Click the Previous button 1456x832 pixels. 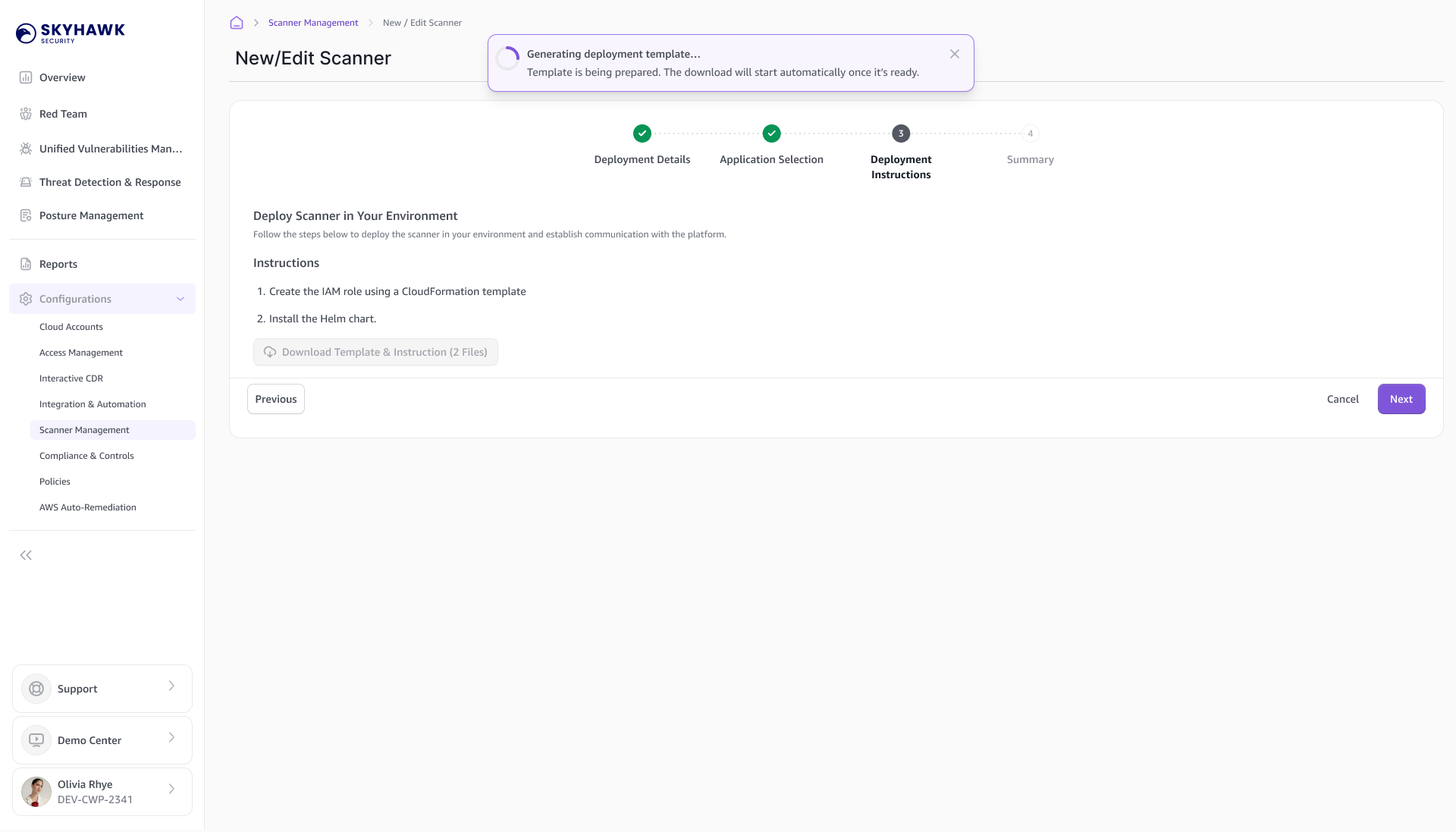[276, 399]
